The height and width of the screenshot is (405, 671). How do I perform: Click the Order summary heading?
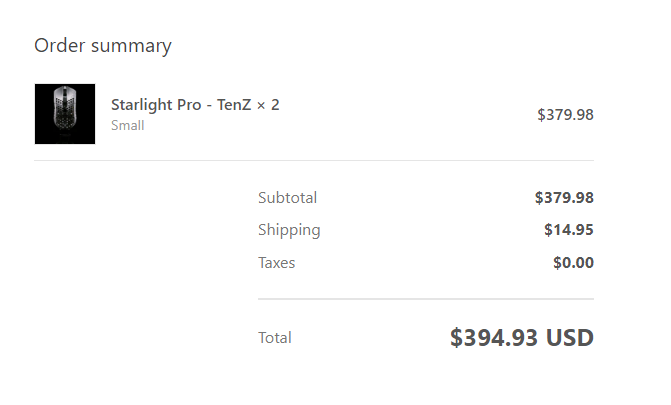click(x=103, y=46)
